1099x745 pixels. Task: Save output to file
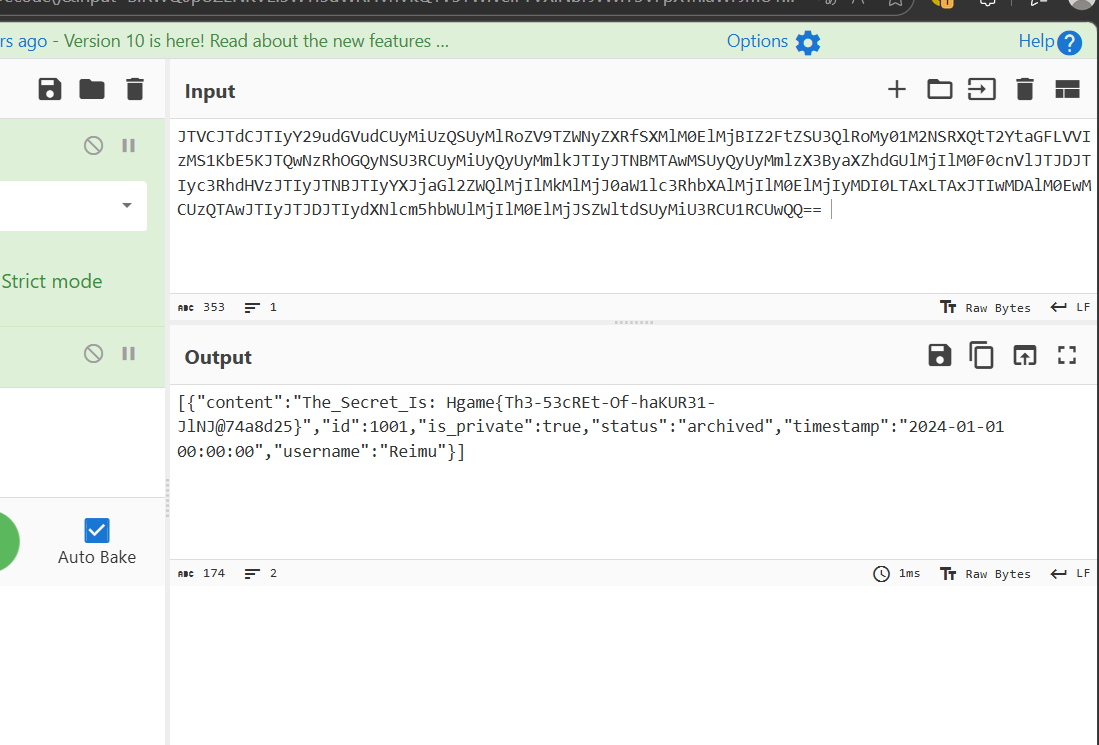pos(939,356)
